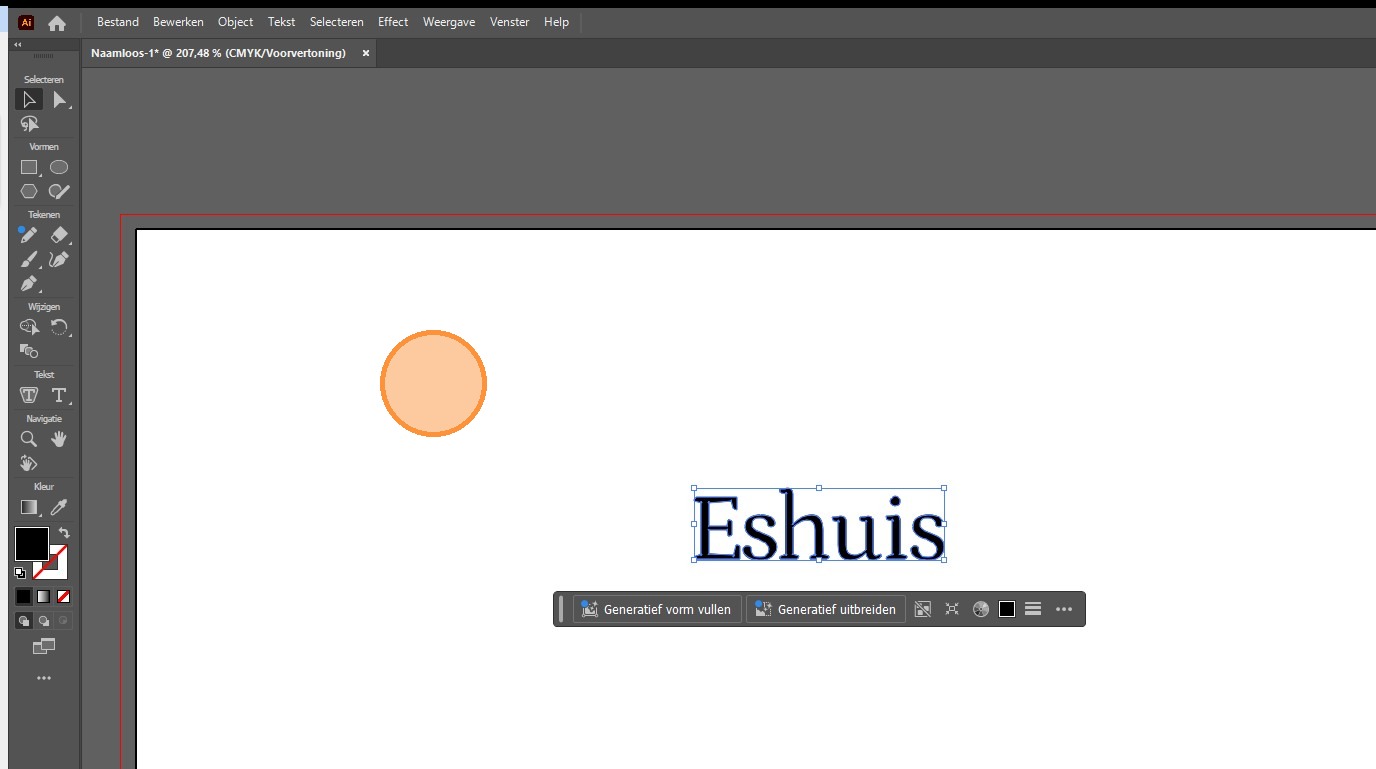Select the Rotate View tool
This screenshot has width=1376, height=769.
(x=29, y=463)
